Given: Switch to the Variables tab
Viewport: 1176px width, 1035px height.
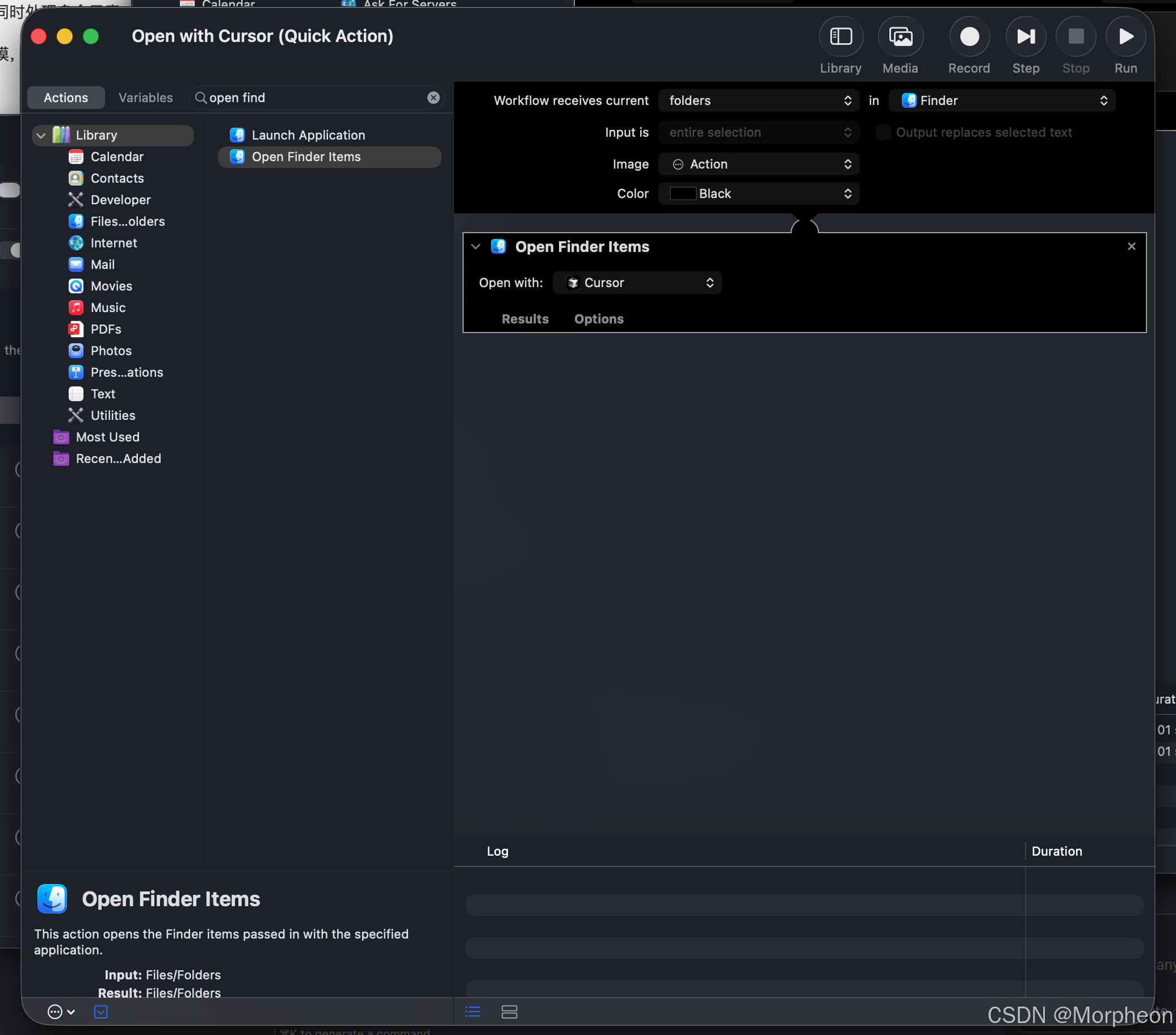Looking at the screenshot, I should (145, 98).
